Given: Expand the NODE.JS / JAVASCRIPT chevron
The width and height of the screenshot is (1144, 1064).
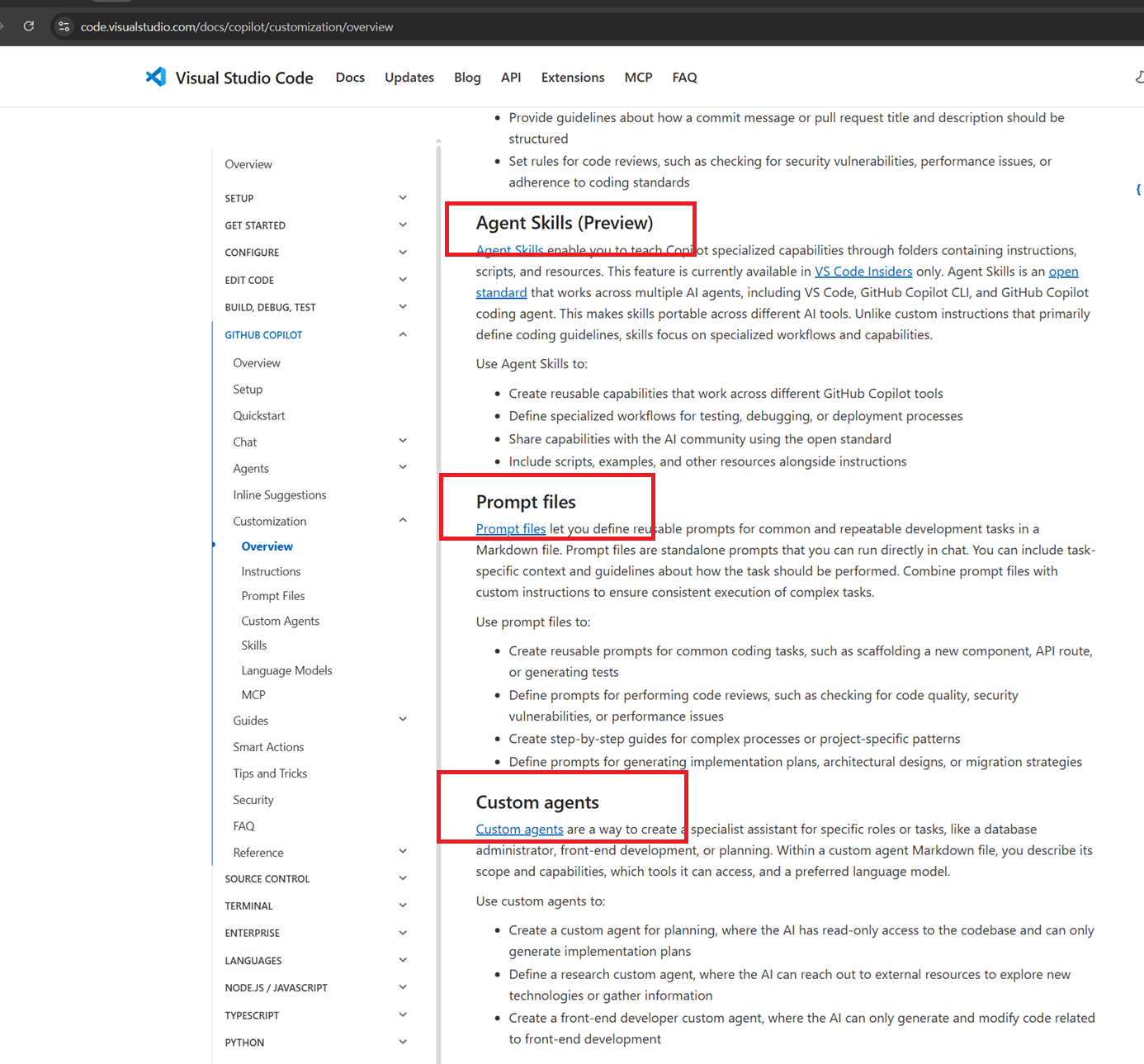Looking at the screenshot, I should coord(403,987).
